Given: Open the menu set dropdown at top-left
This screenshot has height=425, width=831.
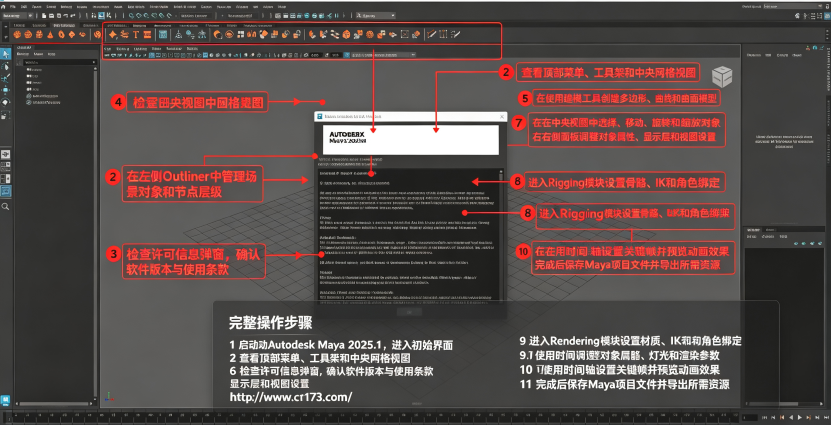Looking at the screenshot, I should coord(18,16).
